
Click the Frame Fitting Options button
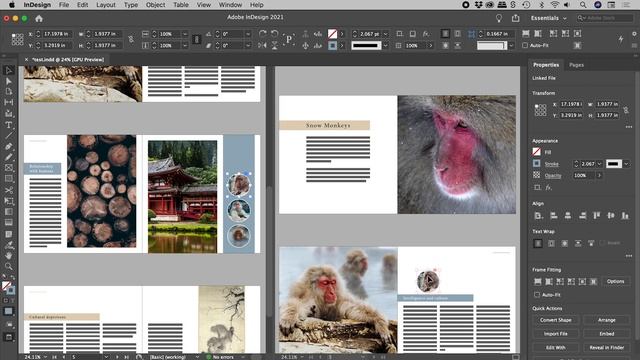click(x=615, y=282)
